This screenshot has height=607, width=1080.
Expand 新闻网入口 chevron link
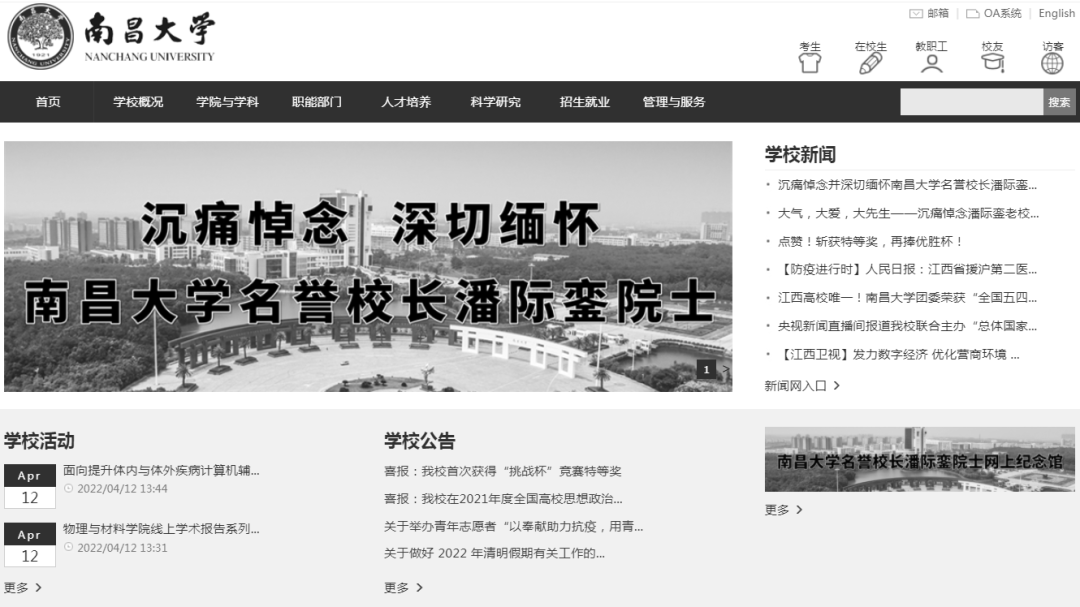click(x=802, y=386)
